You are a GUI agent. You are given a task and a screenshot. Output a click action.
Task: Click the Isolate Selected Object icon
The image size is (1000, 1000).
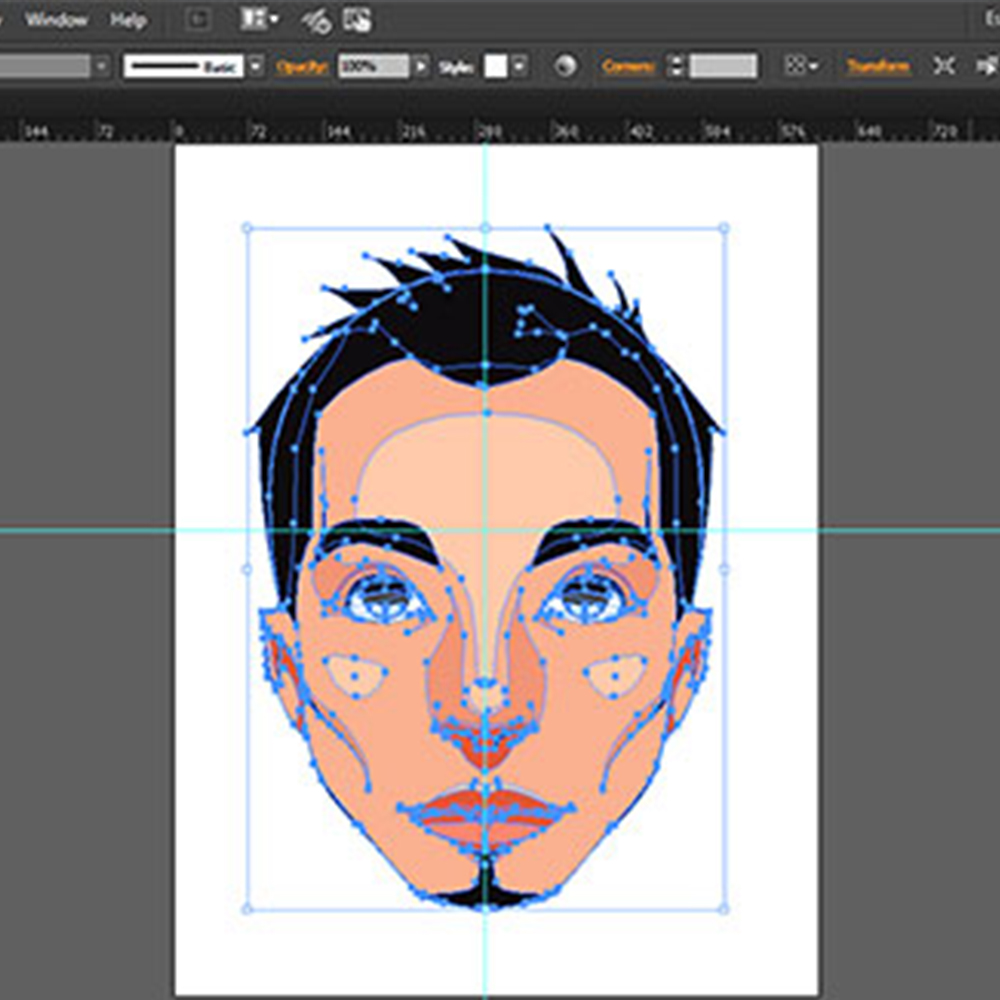coord(944,65)
